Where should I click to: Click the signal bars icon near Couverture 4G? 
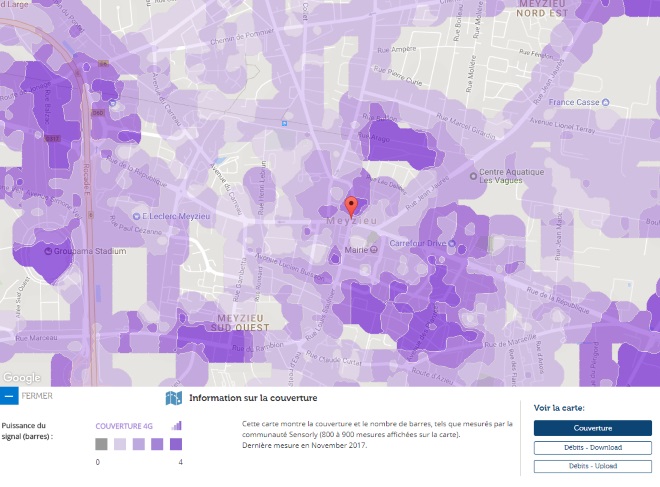click(x=177, y=425)
